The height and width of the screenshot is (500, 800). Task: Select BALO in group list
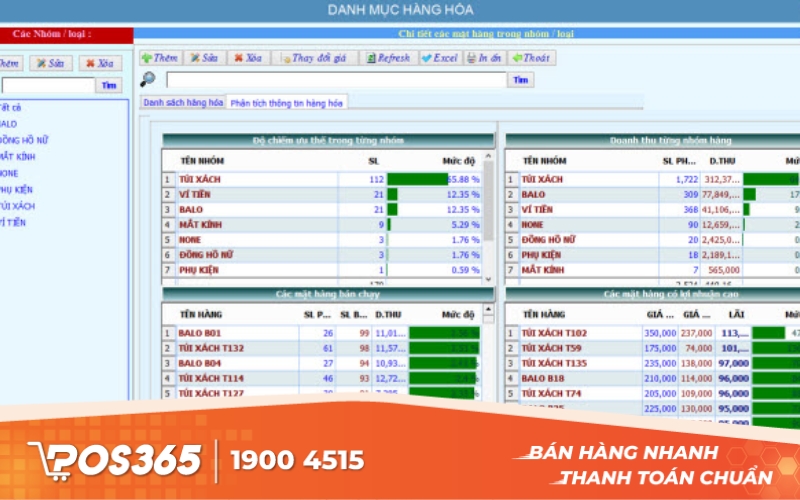[8, 124]
